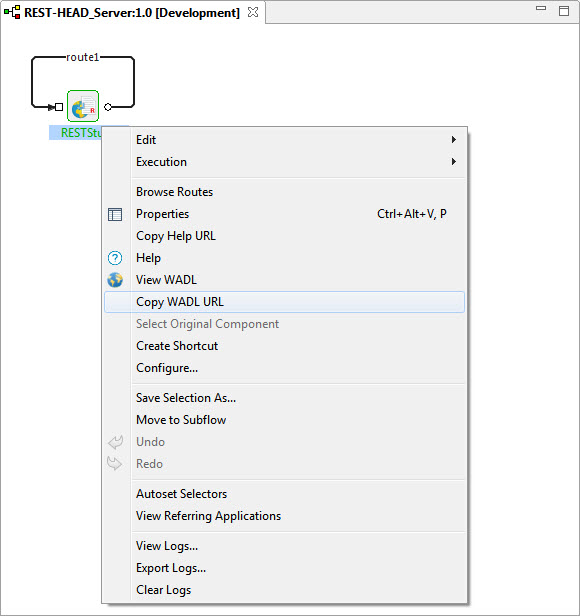580x616 pixels.
Task: Click the output port circle on RESTStub
Action: point(108,107)
